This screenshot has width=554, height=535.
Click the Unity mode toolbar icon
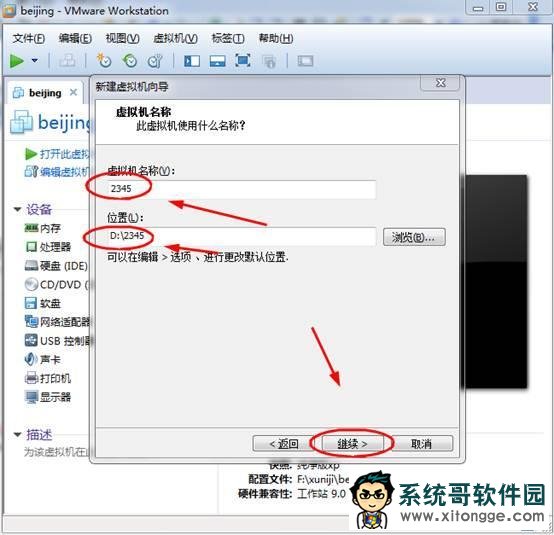pyautogui.click(x=269, y=61)
